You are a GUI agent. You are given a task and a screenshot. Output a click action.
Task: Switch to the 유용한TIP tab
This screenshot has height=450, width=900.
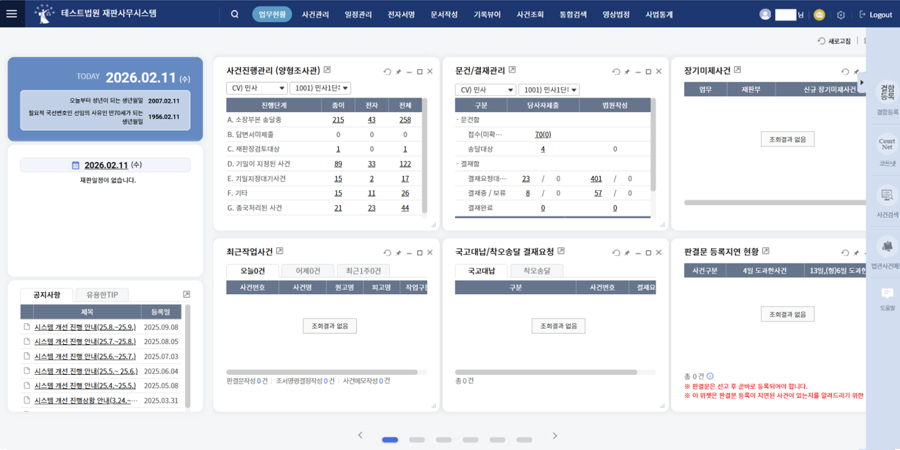click(101, 295)
